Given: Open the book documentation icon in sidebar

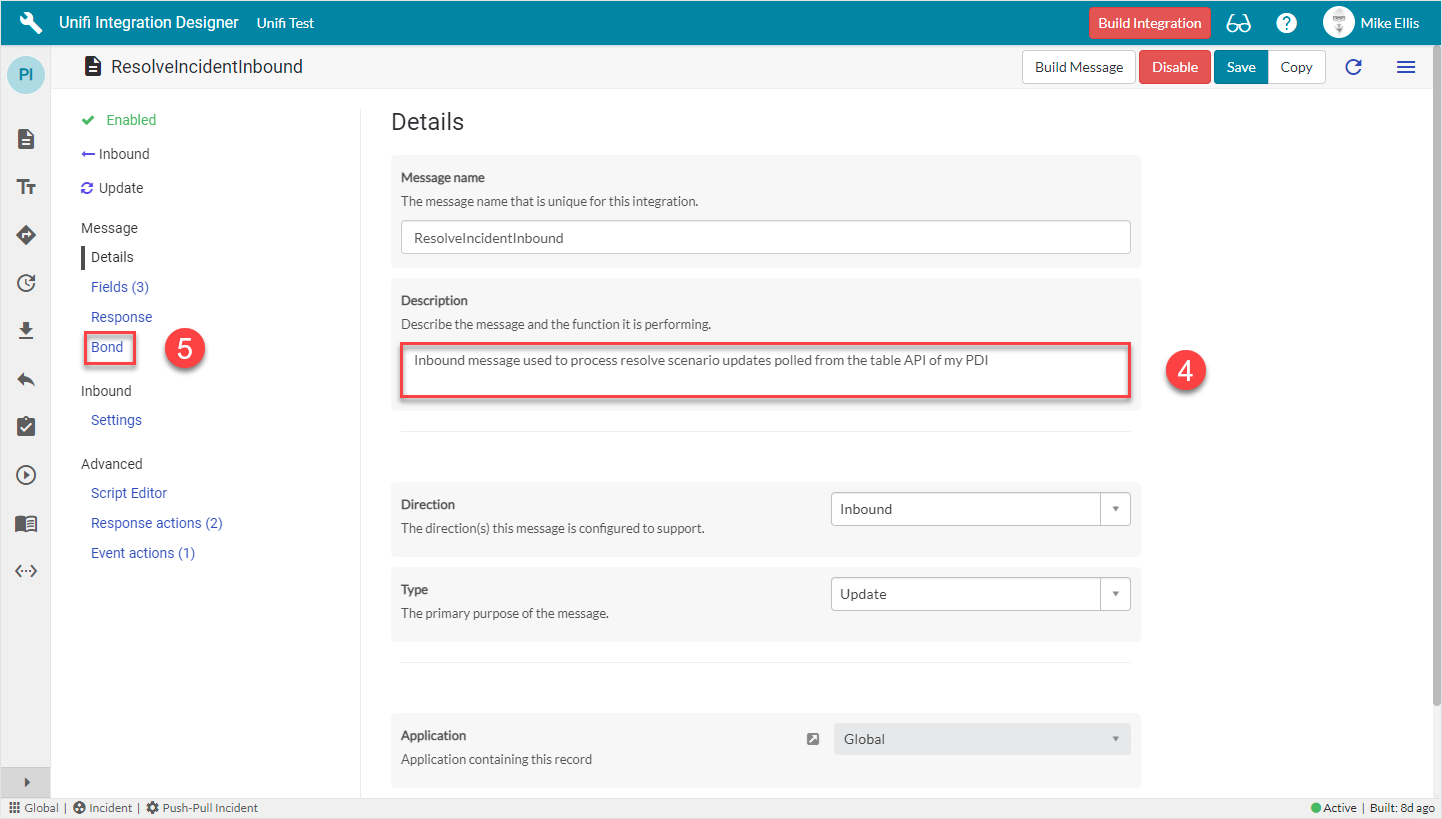Looking at the screenshot, I should [25, 522].
